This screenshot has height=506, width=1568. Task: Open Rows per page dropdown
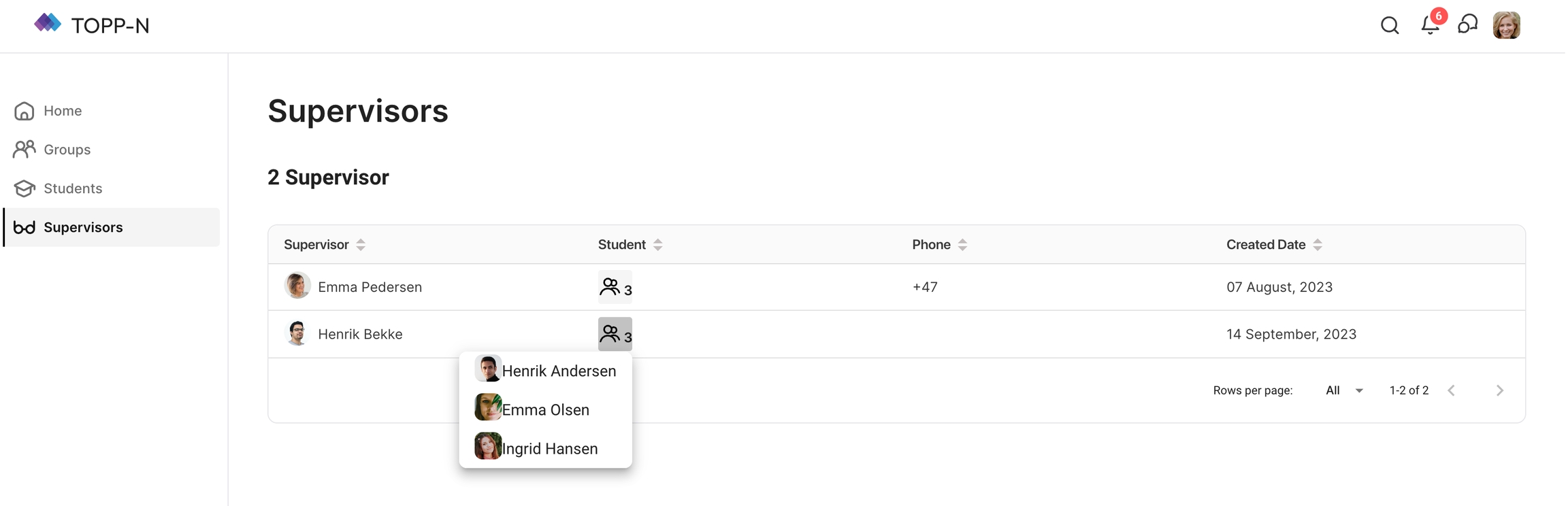click(1343, 390)
